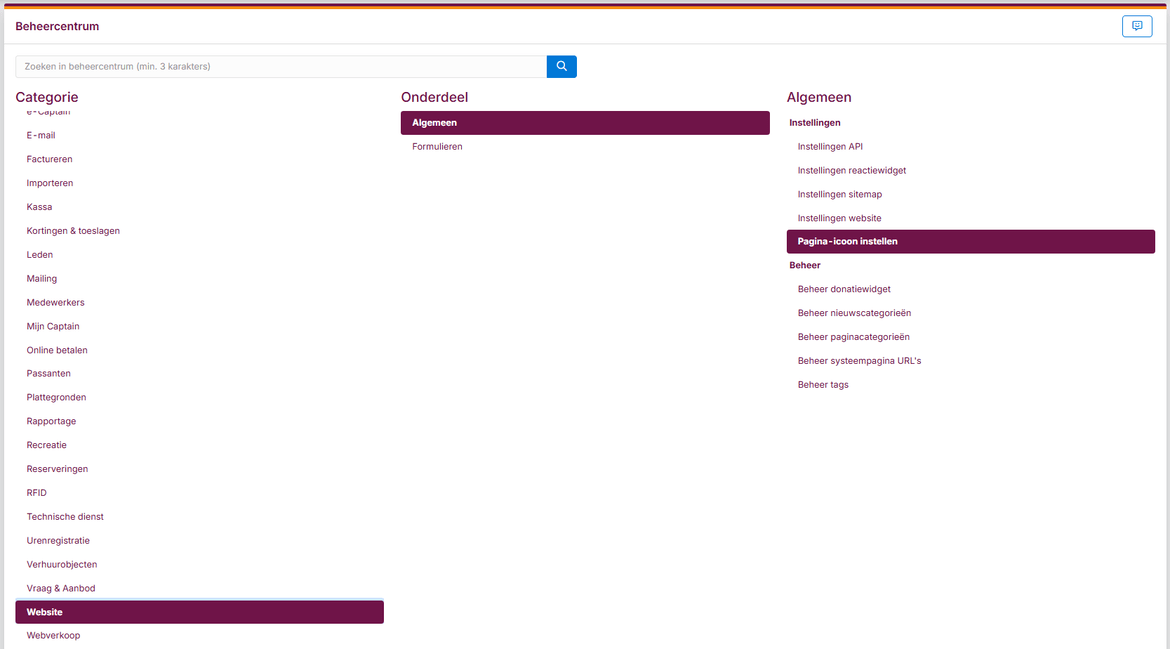Select the Mailing category
Viewport: 1170px width, 649px height.
[x=41, y=278]
